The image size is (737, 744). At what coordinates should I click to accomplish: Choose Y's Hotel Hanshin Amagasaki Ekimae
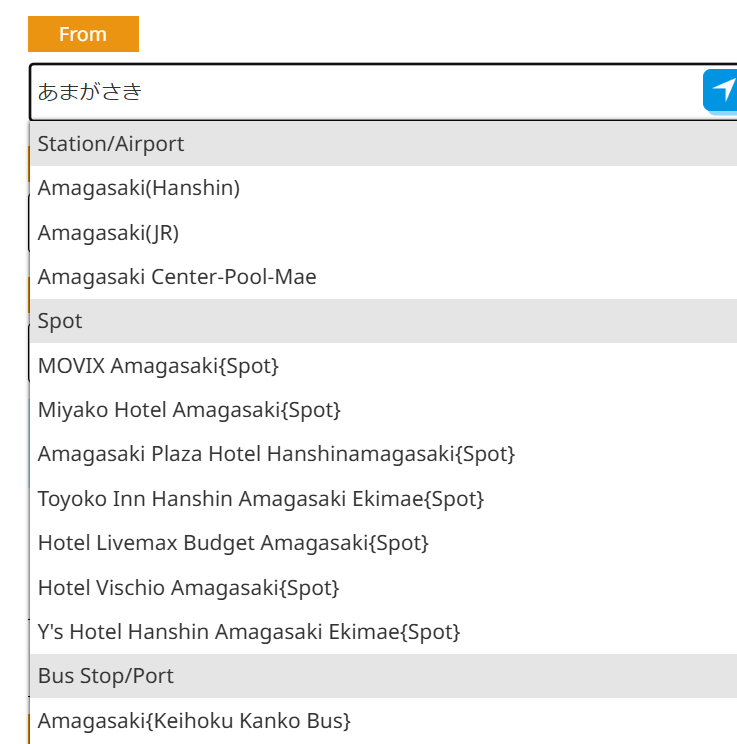249,632
